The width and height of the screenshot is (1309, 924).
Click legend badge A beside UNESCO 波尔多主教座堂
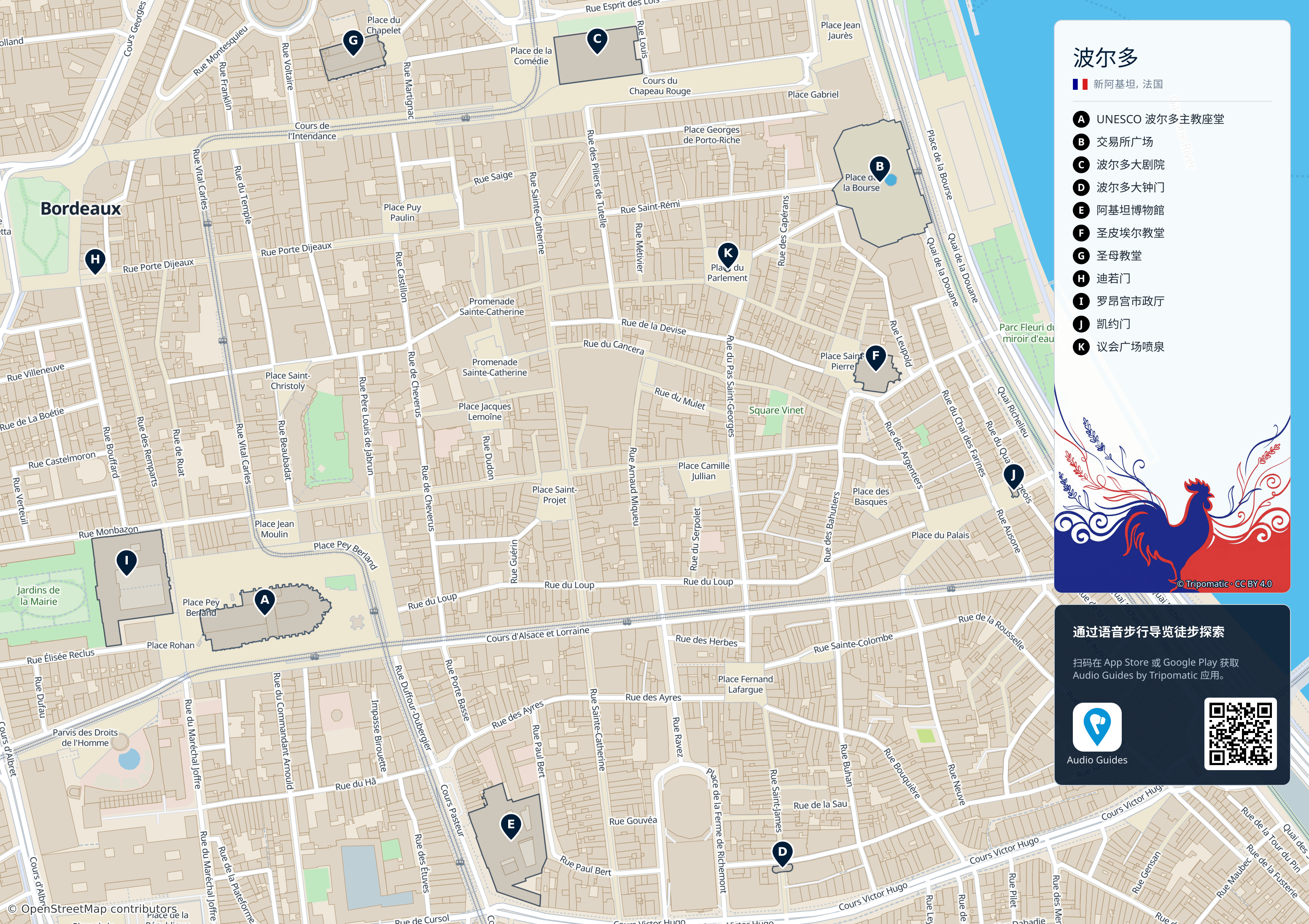[x=1081, y=119]
